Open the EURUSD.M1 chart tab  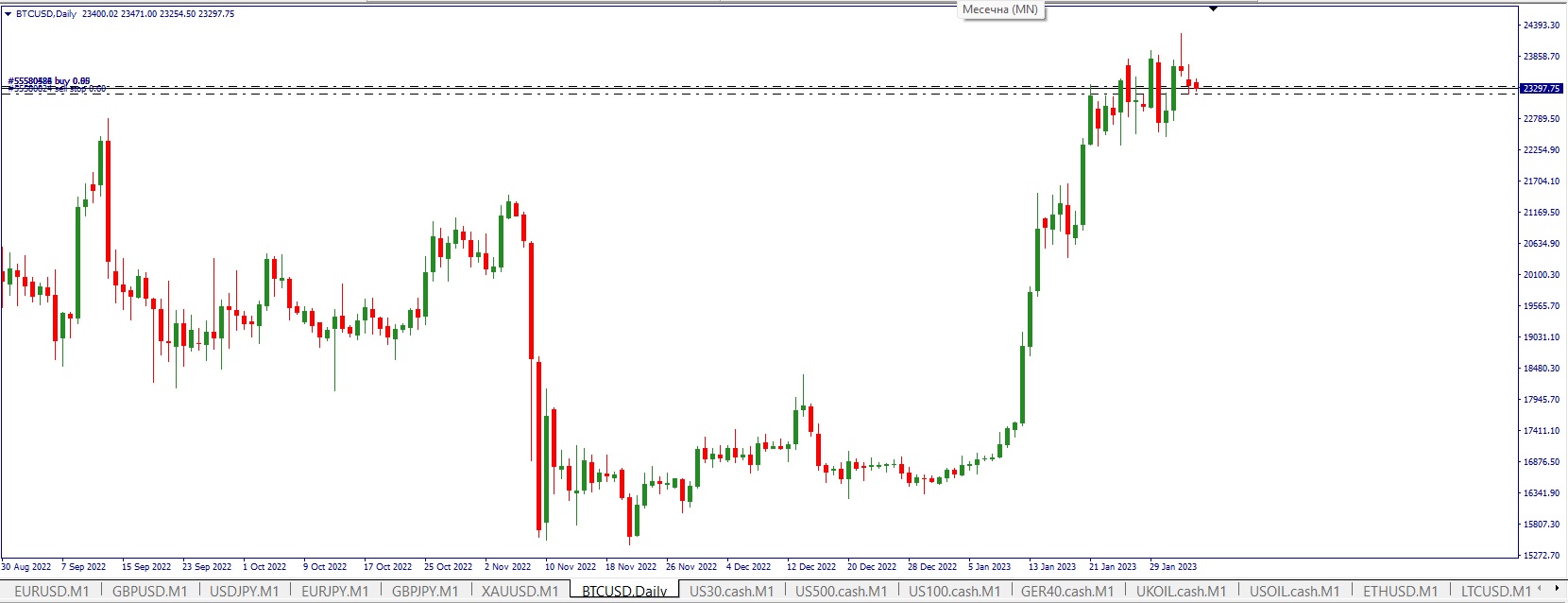52,592
